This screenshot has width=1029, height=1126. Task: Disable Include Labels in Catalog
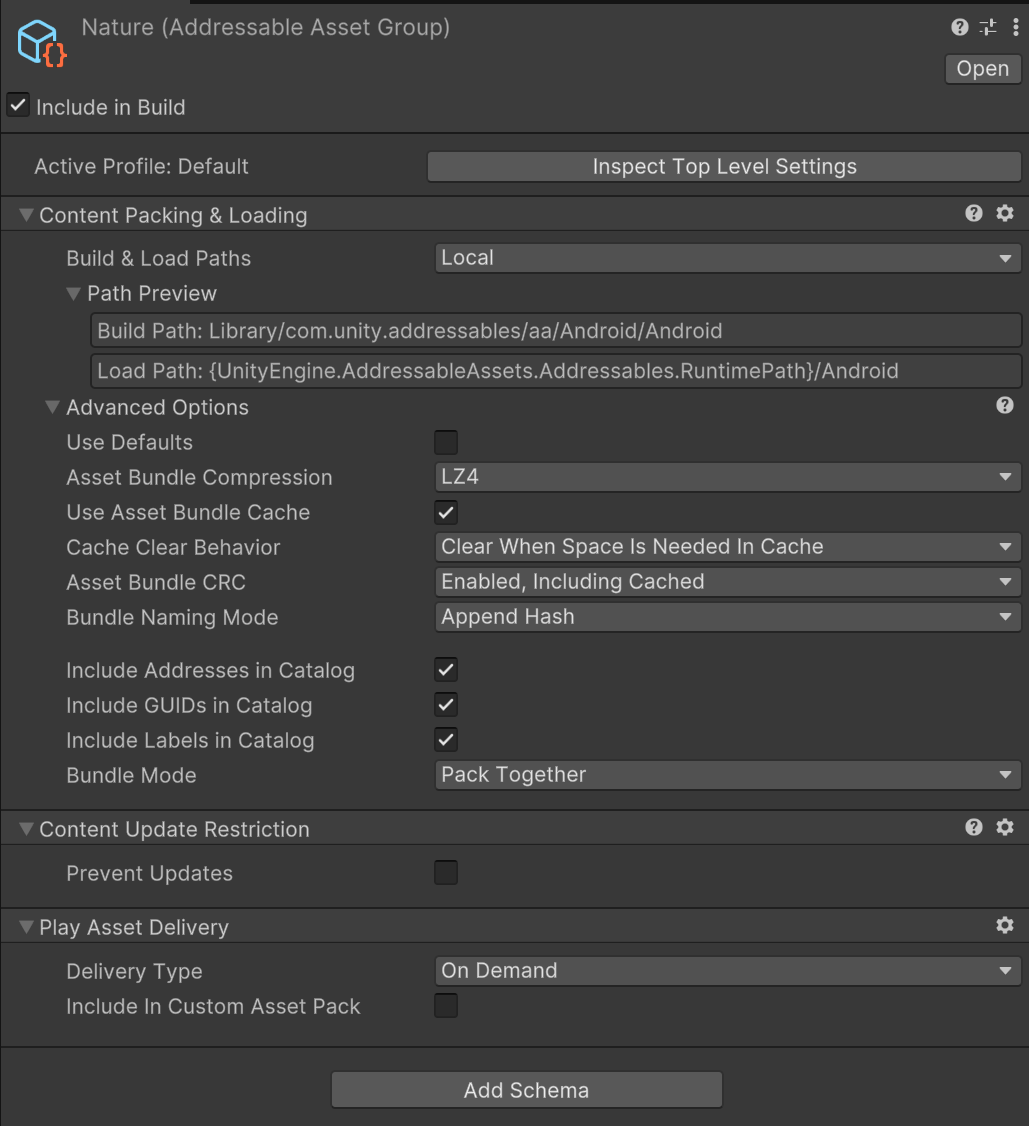tap(445, 740)
